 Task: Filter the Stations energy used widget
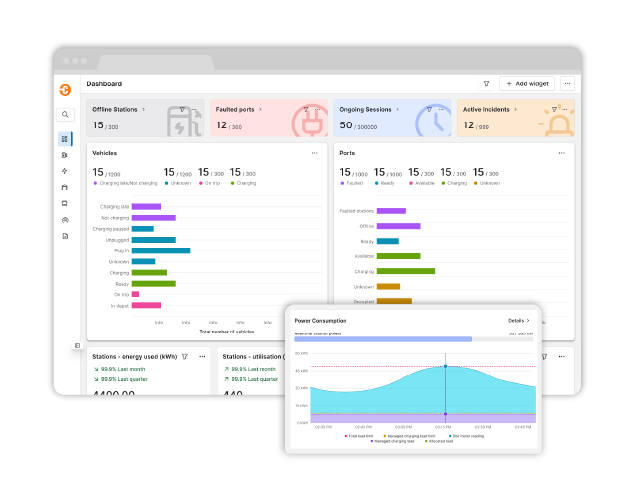point(185,356)
